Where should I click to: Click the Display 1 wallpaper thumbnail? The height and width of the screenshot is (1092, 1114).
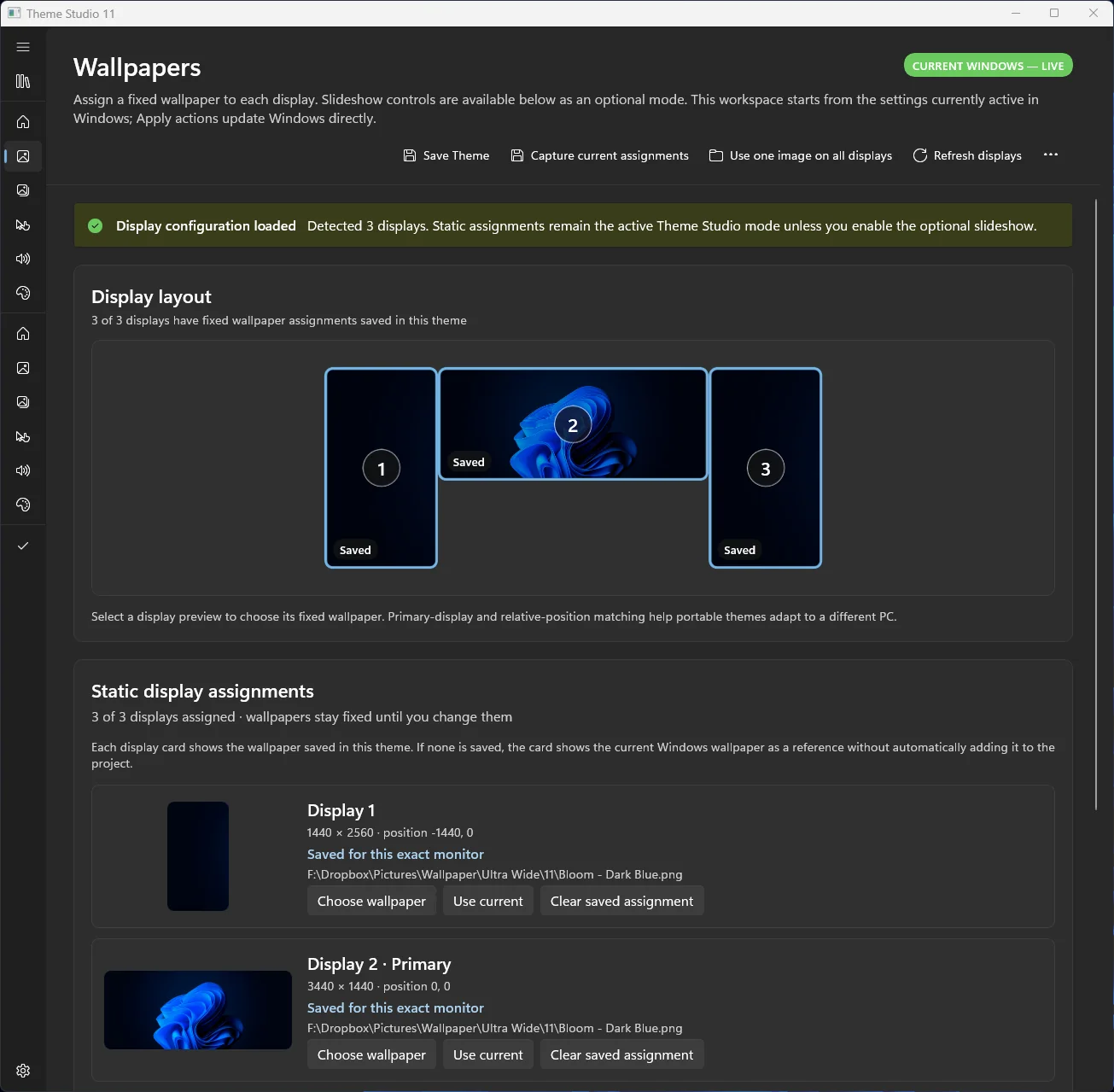pyautogui.click(x=198, y=856)
